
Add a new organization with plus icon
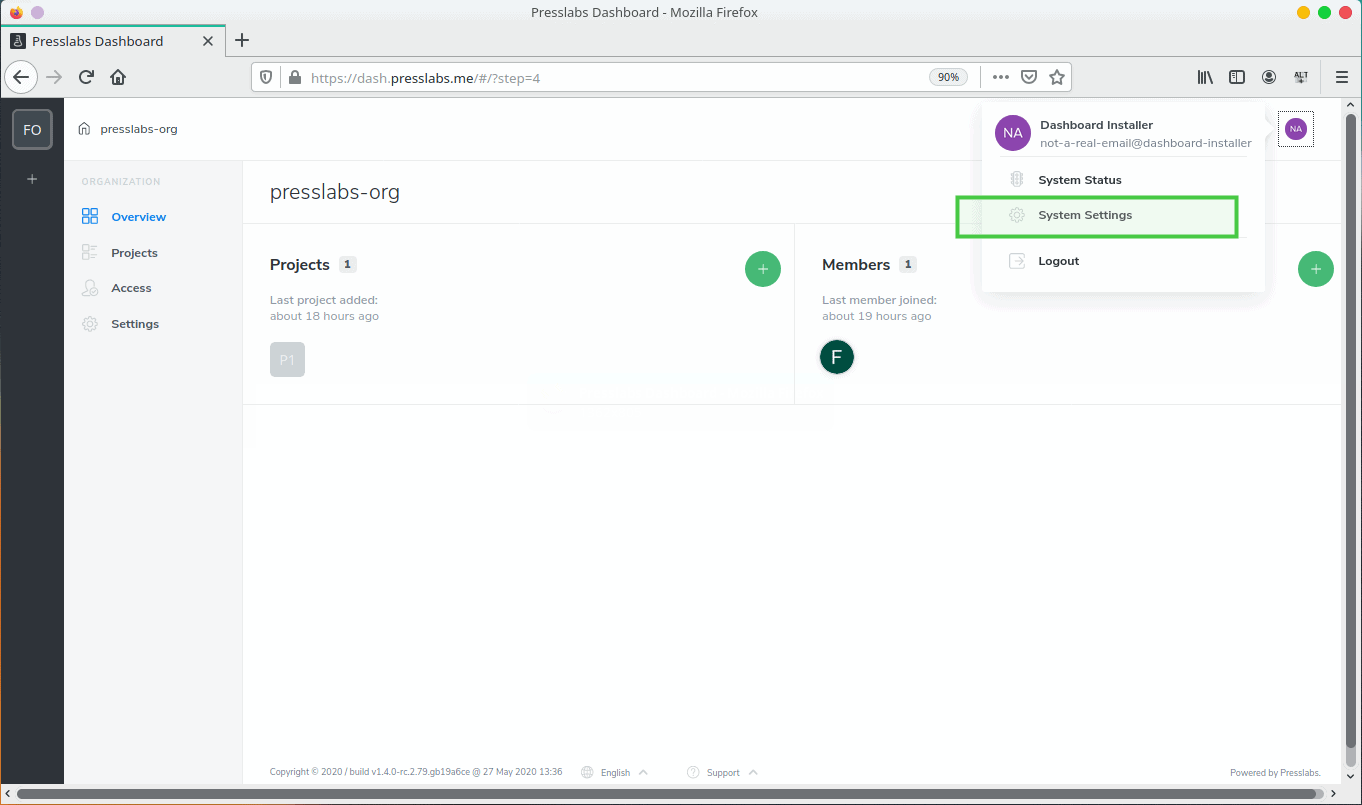(32, 179)
